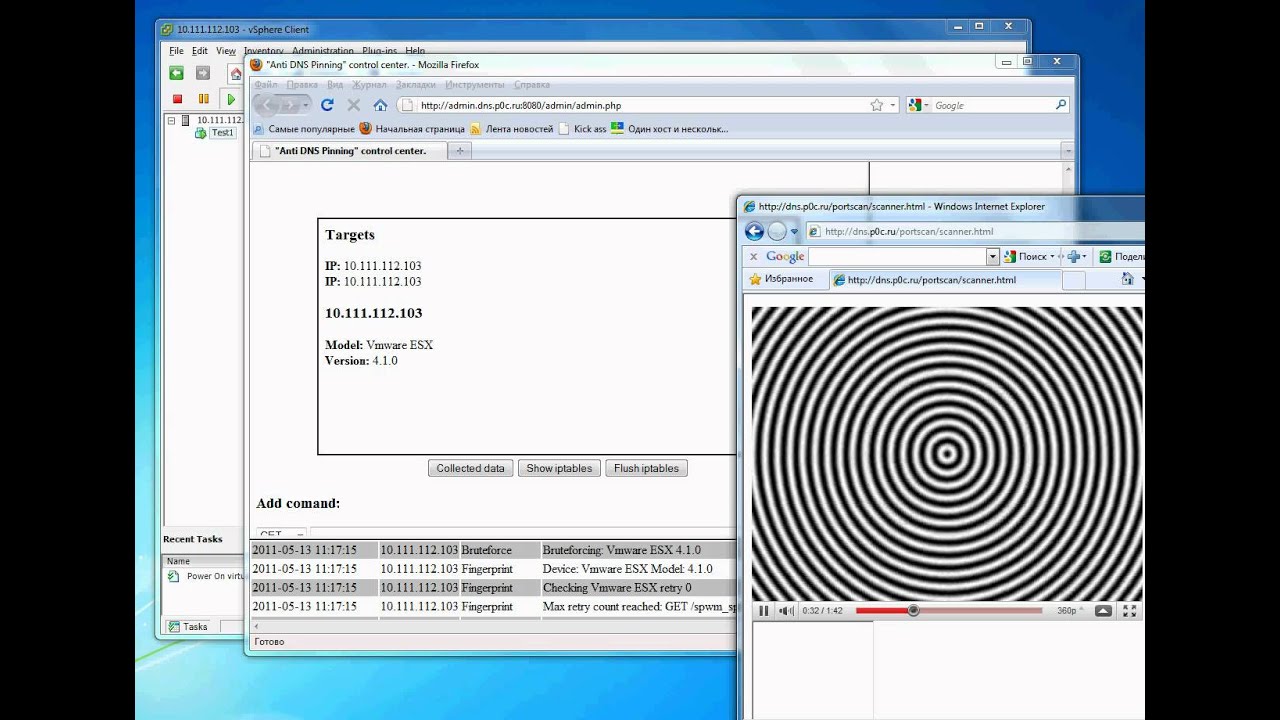Seek video using red progress bar

click(948, 610)
